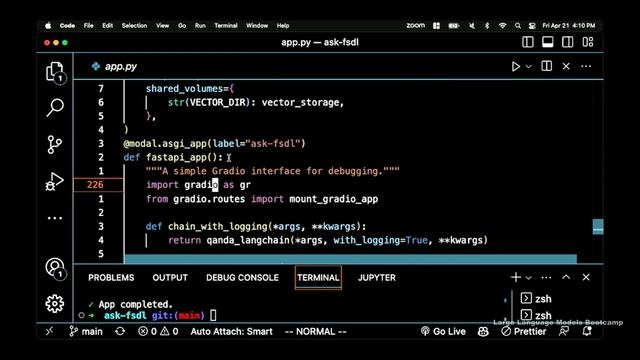Switch to the PROBLEMS panel tab
This screenshot has width=640, height=360.
[111, 278]
